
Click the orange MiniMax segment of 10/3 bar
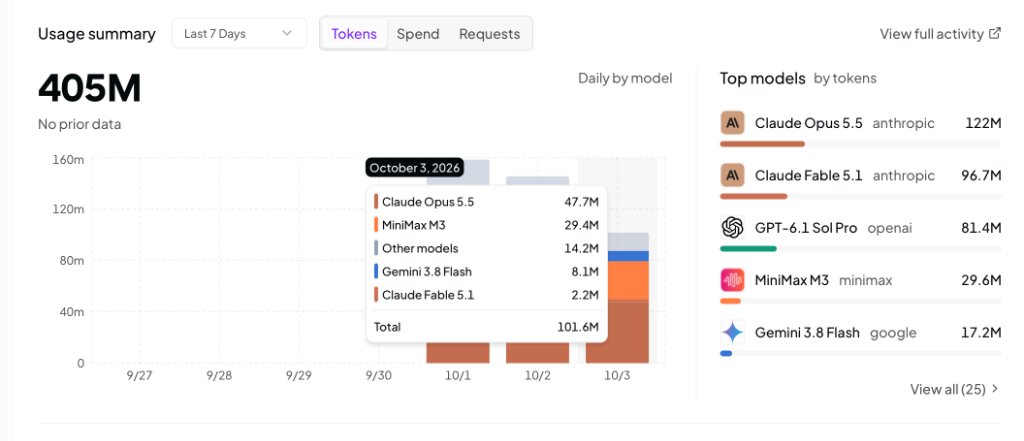pos(628,280)
